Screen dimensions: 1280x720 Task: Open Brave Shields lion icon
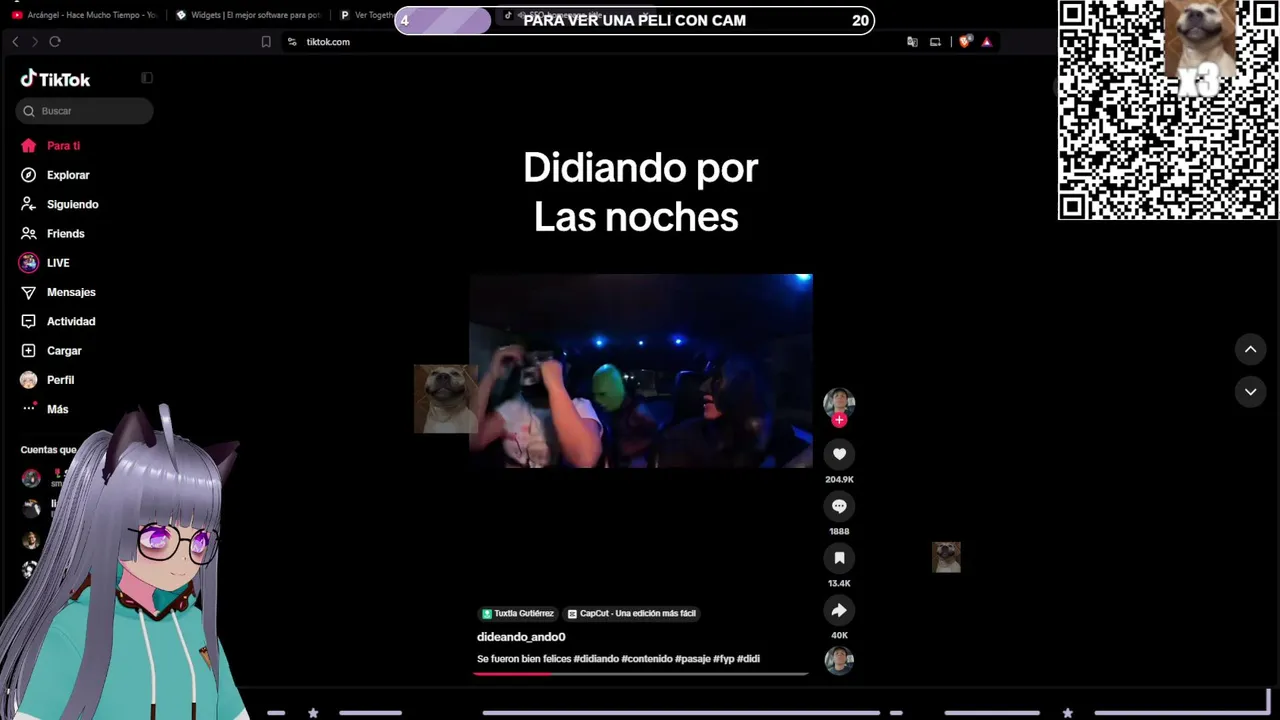(x=964, y=42)
